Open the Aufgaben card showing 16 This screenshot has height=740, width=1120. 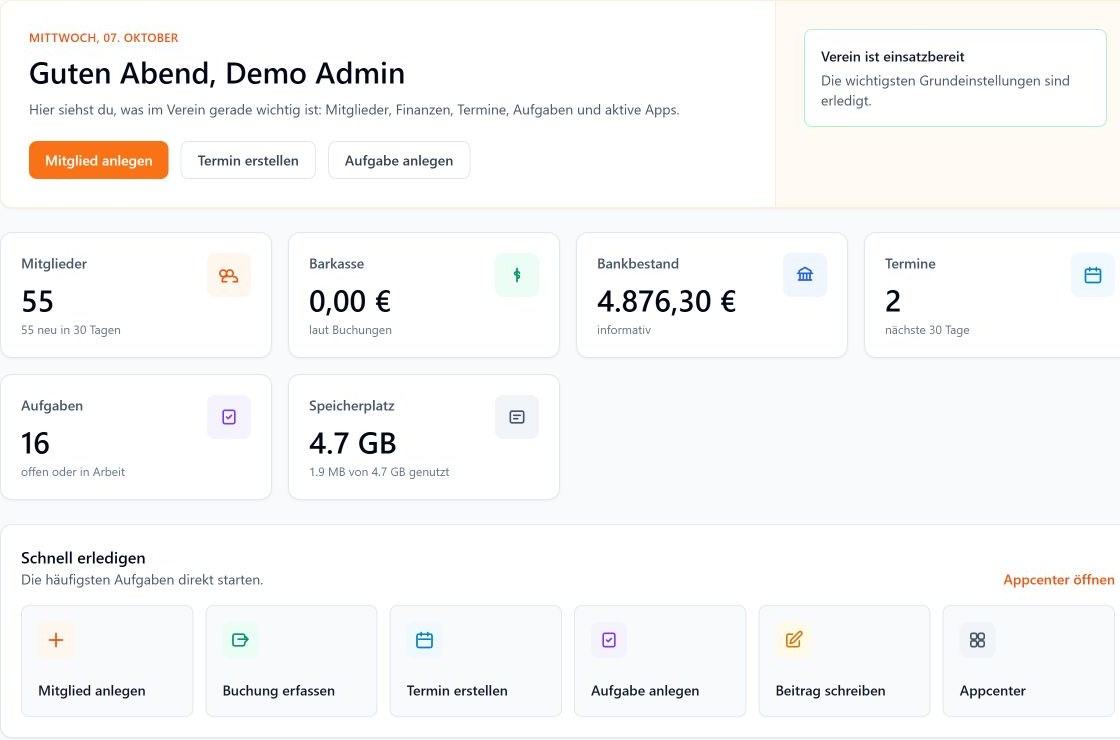point(136,437)
